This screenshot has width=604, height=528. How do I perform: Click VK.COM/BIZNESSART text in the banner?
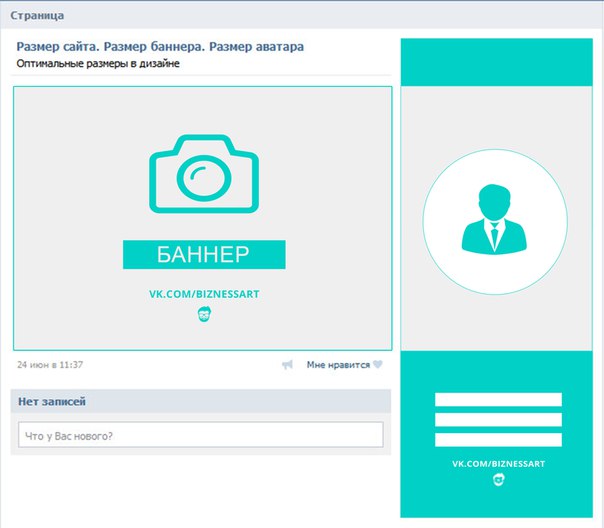coord(204,294)
